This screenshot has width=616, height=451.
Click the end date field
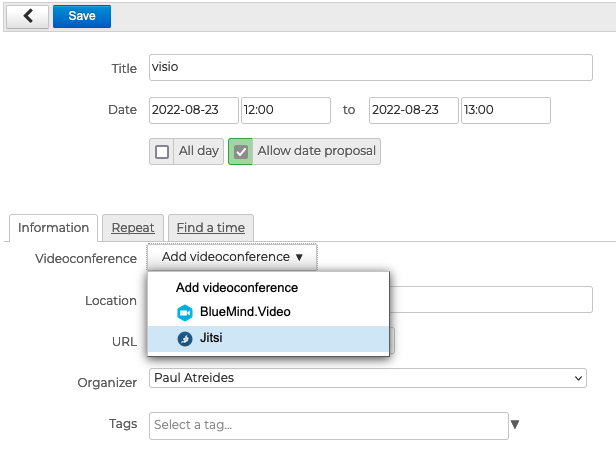coord(413,110)
